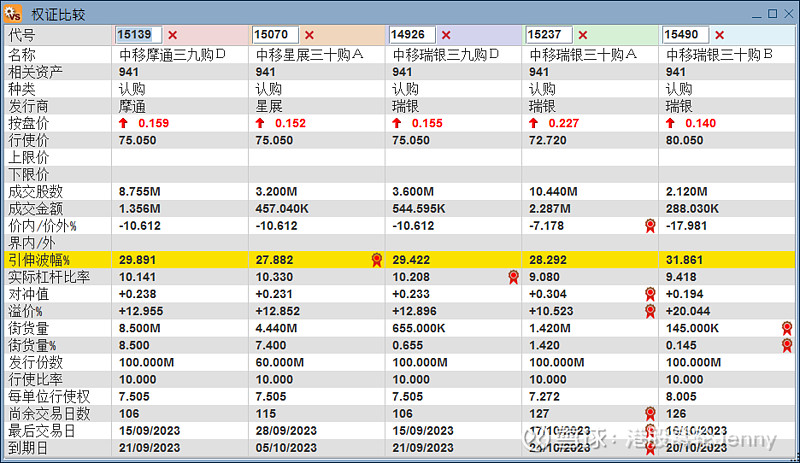Click the 到期日 row label
The image size is (800, 463).
tap(29, 448)
